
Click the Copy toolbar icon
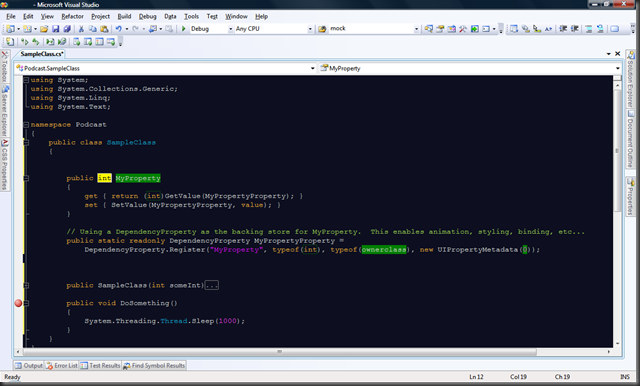click(x=93, y=29)
